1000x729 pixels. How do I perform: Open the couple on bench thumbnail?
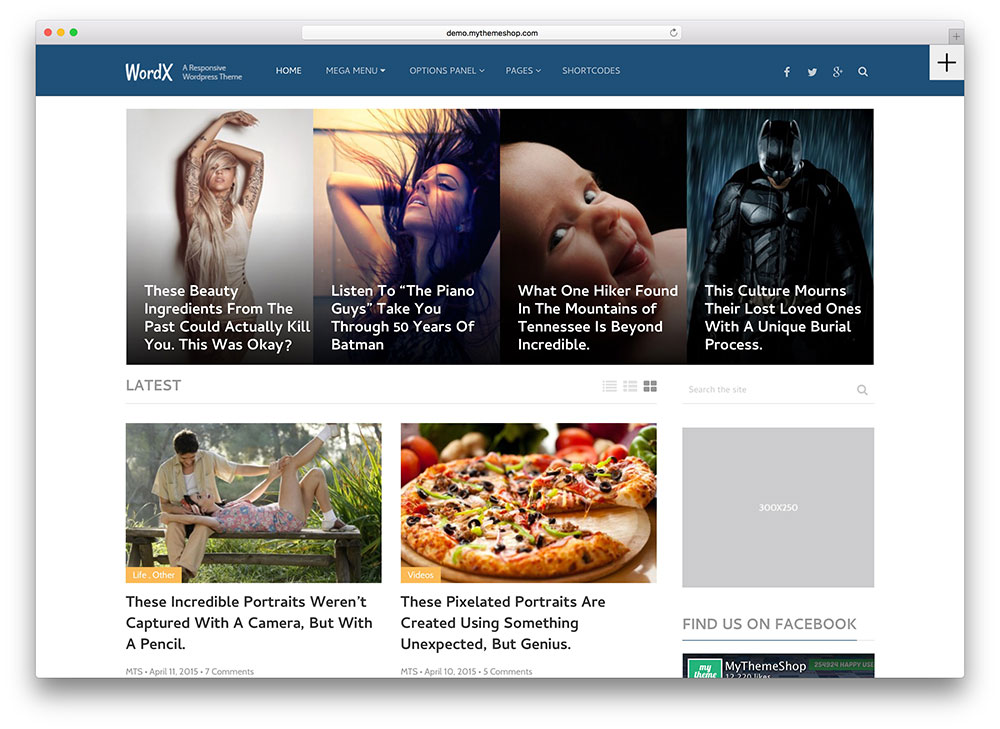click(253, 503)
